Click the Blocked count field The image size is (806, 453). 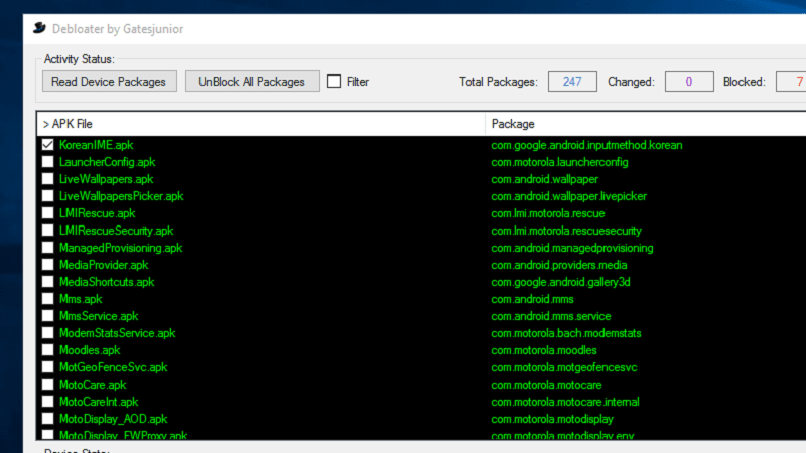coord(791,82)
